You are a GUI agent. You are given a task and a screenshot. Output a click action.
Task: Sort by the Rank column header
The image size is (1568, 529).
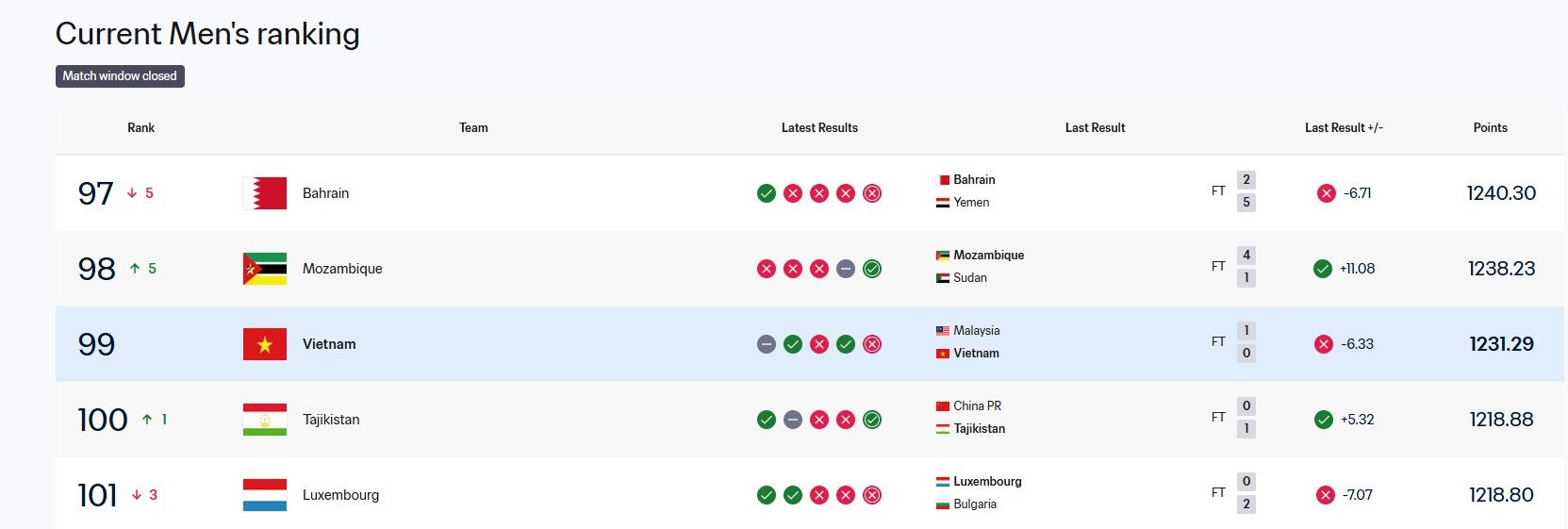coord(140,127)
